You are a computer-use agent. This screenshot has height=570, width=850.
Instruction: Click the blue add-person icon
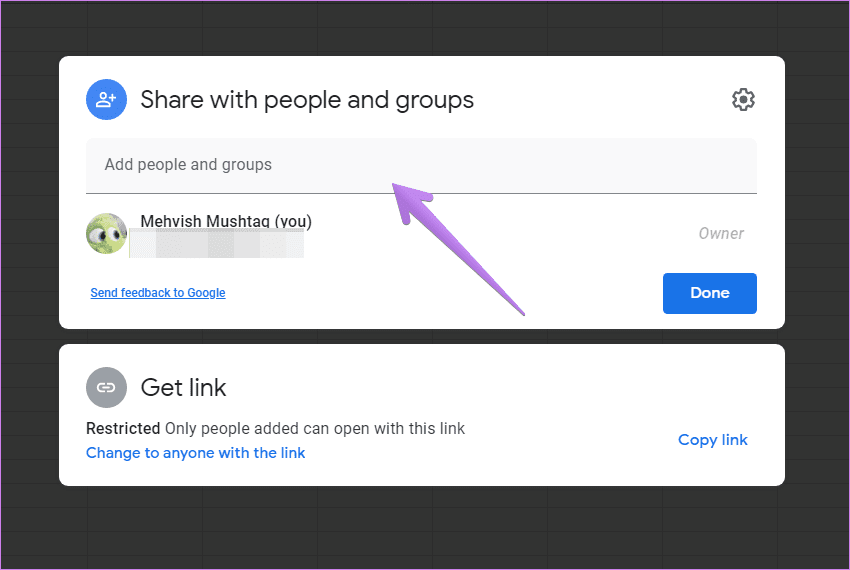pos(106,100)
